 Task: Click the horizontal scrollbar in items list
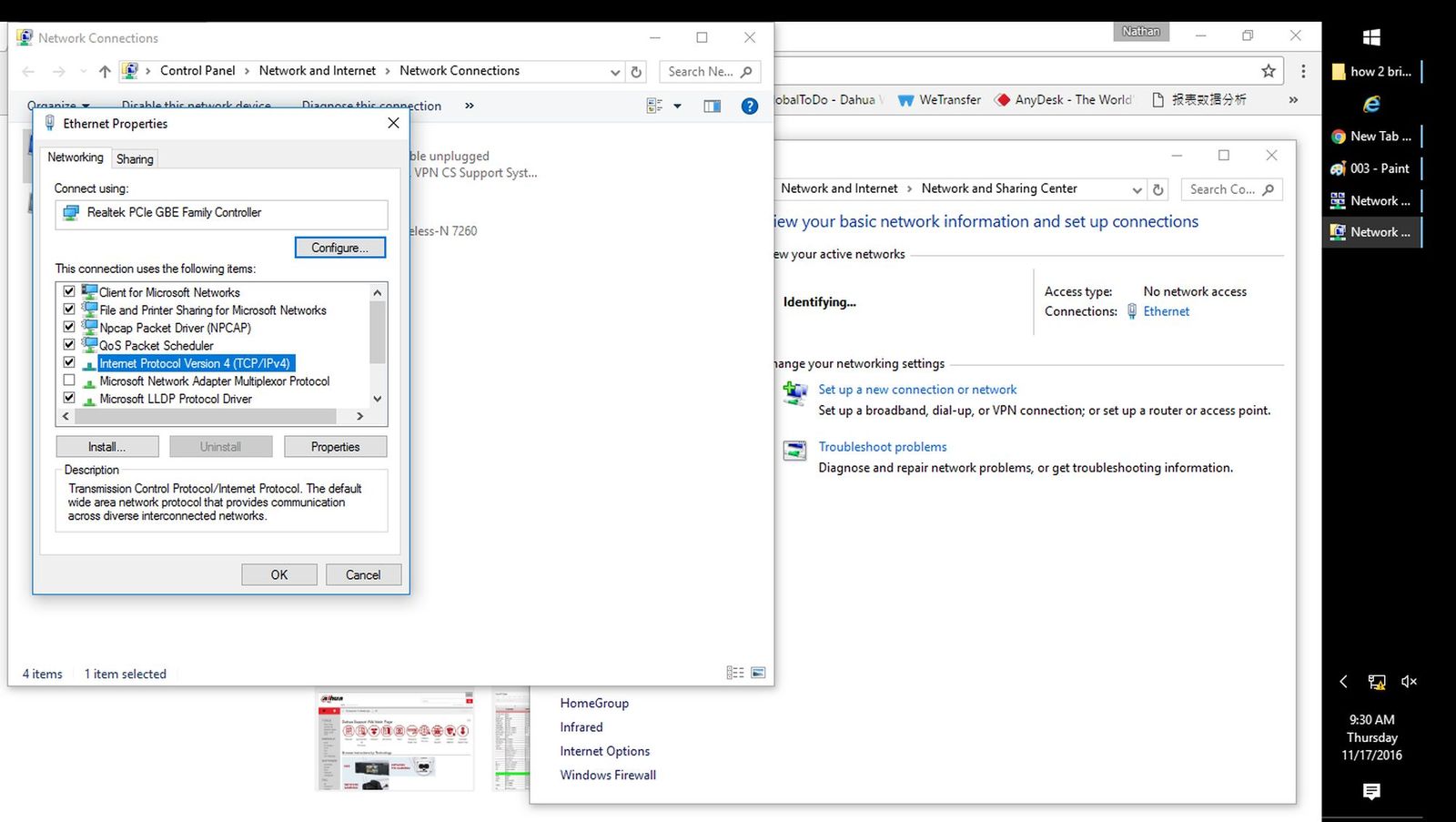(x=205, y=416)
